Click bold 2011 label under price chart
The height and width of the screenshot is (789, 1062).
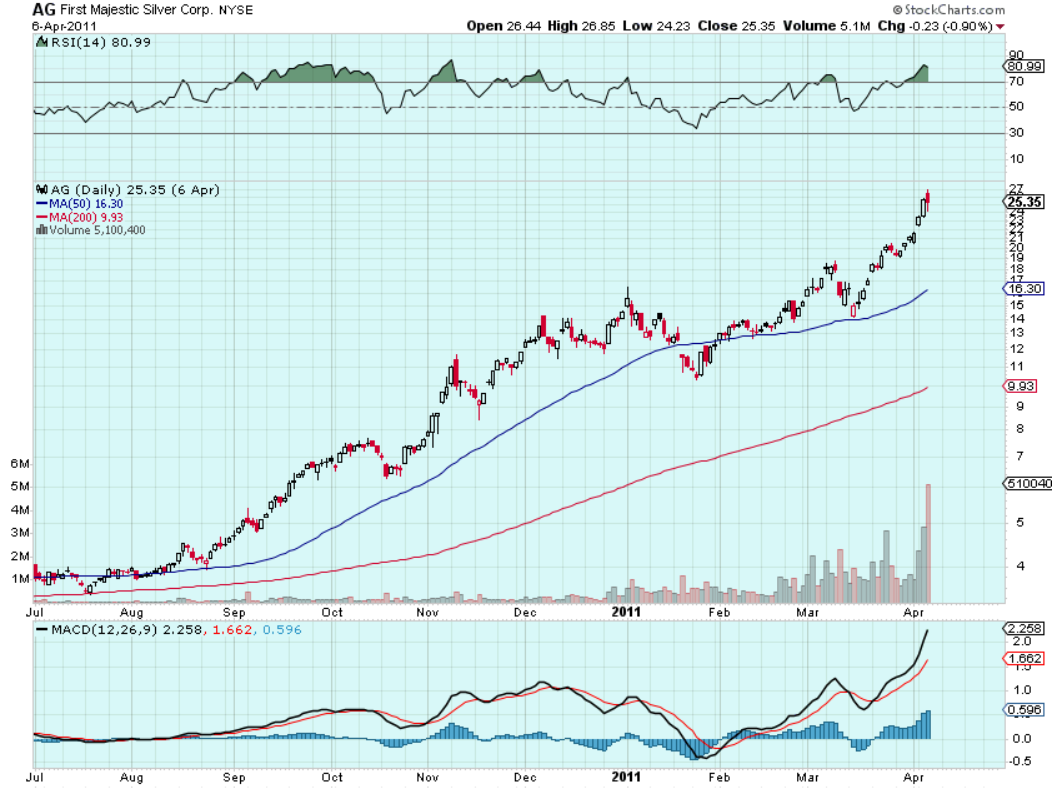click(x=626, y=612)
